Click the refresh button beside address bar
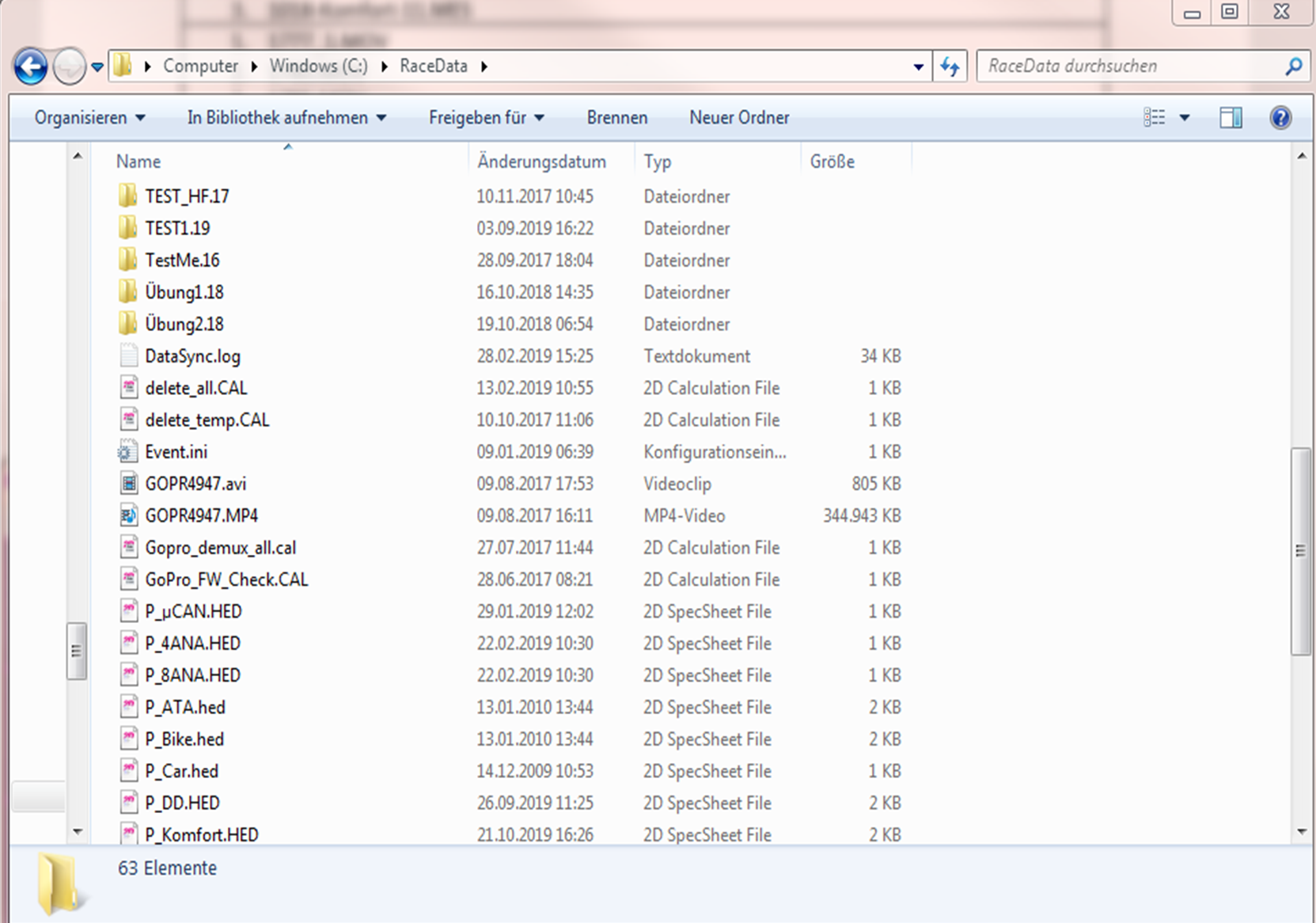The height and width of the screenshot is (923, 1316). coord(950,66)
